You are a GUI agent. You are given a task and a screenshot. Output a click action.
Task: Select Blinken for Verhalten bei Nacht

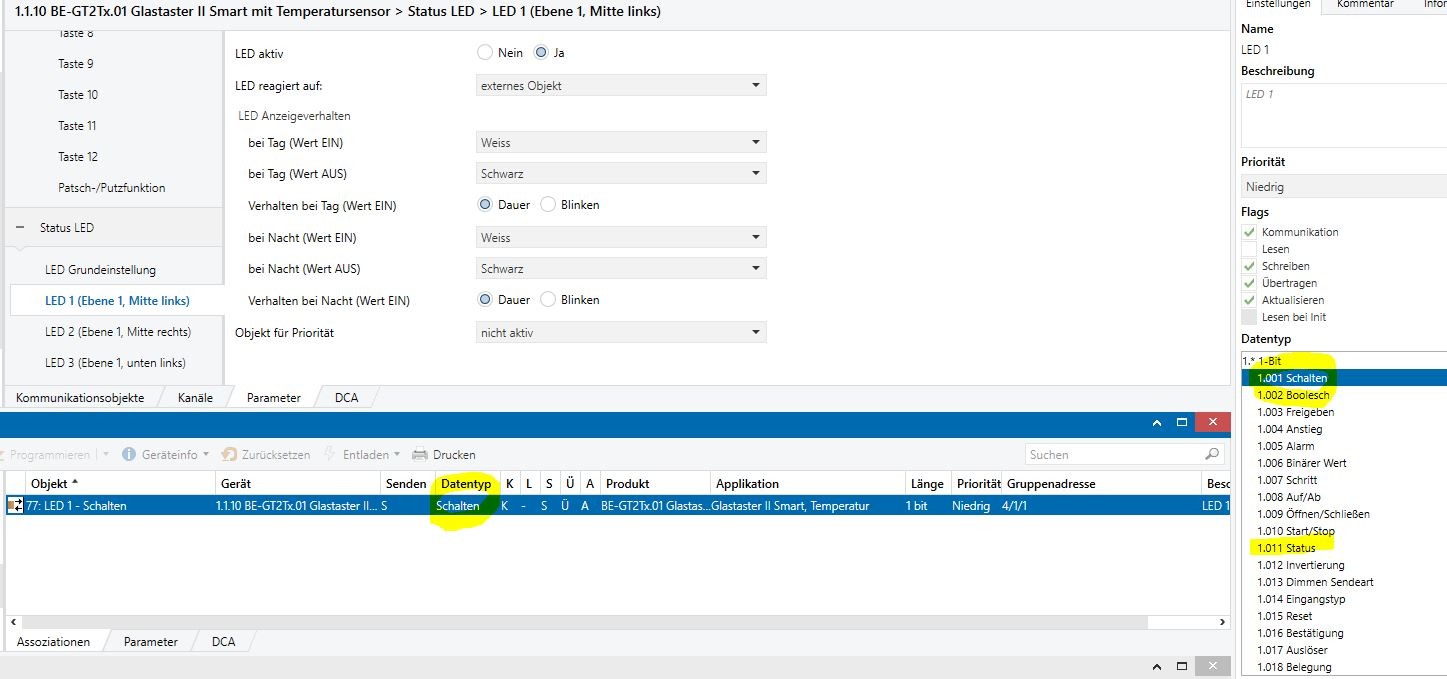tap(548, 299)
